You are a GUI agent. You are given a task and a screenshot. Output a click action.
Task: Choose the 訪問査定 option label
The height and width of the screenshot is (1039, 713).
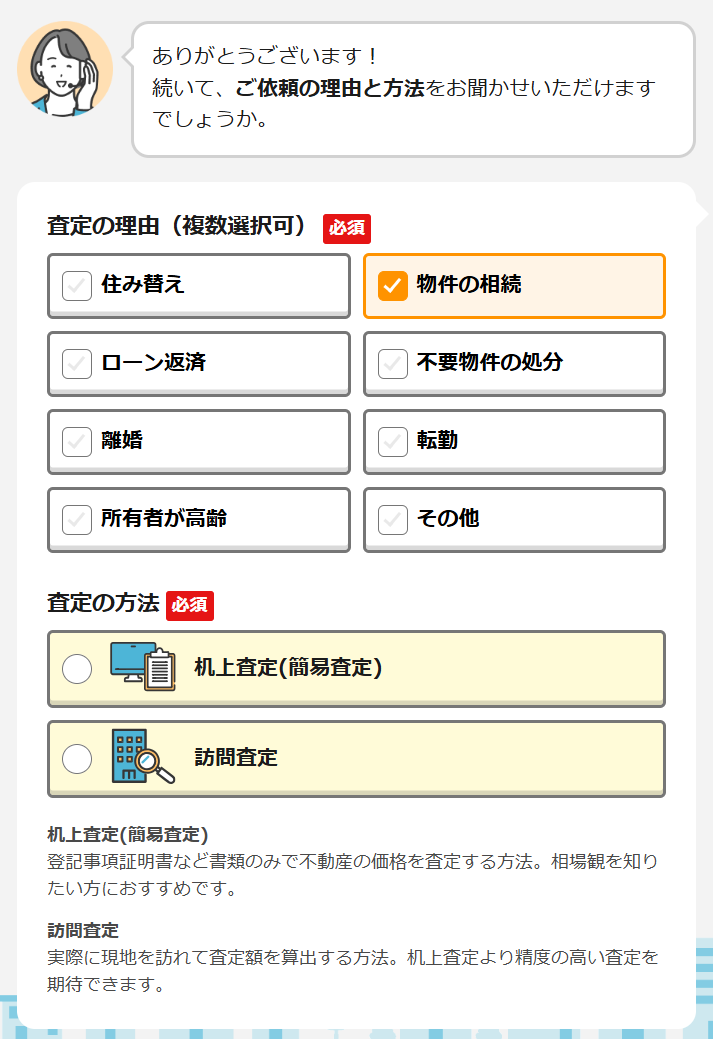tap(236, 758)
